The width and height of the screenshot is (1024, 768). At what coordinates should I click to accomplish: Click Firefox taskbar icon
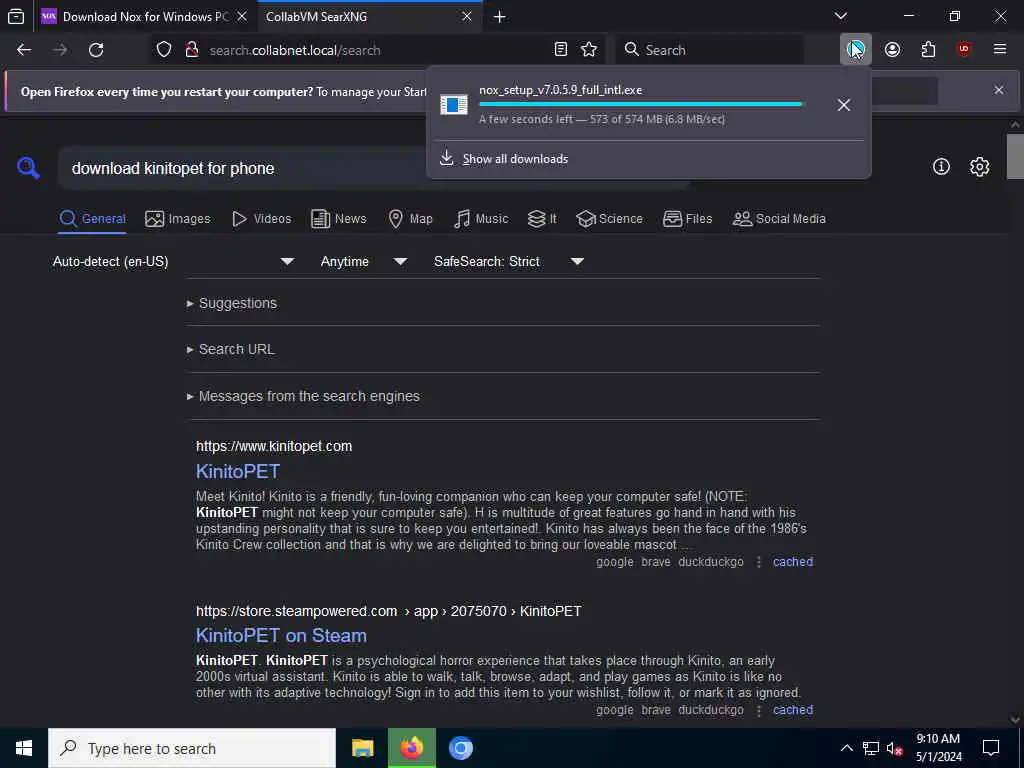pyautogui.click(x=411, y=748)
